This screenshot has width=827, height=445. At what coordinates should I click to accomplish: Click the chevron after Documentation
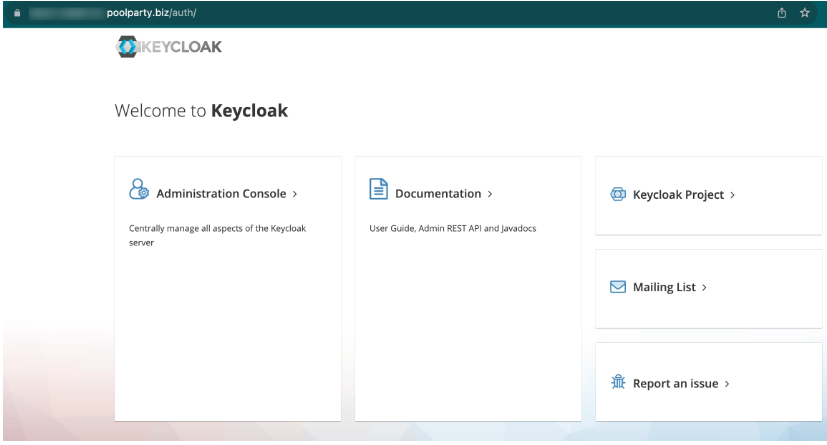[489, 194]
